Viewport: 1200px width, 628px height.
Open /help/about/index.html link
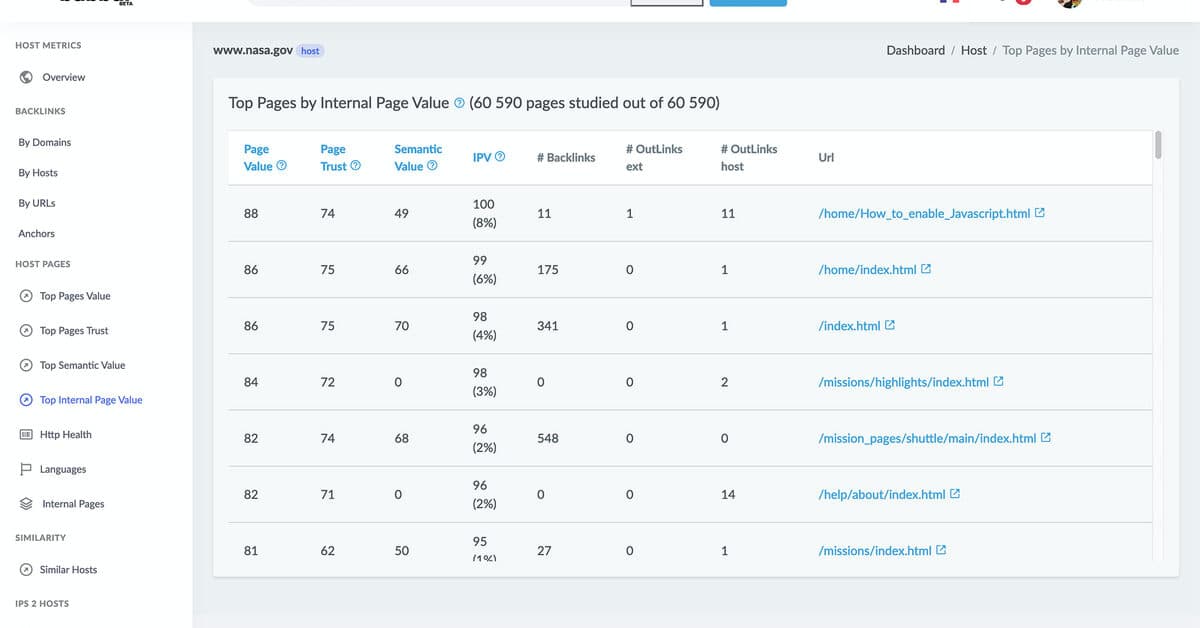pos(881,494)
